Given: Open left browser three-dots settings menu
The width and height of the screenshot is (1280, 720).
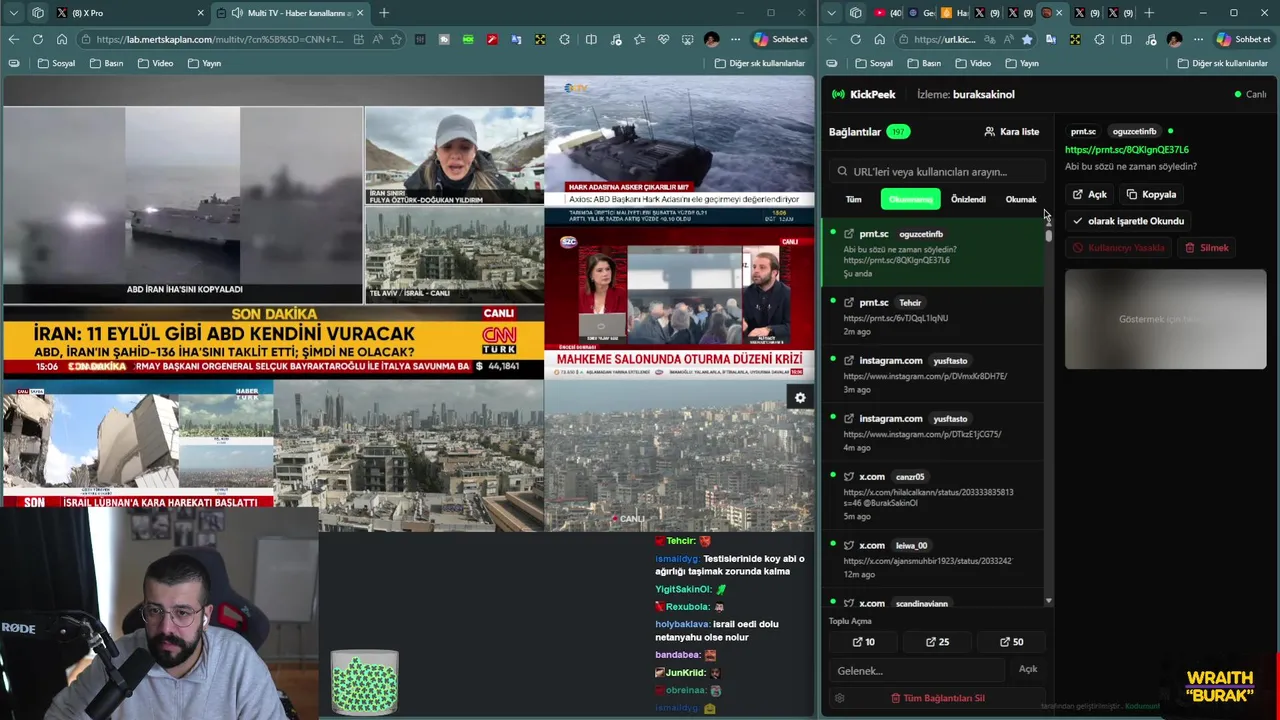Looking at the screenshot, I should [736, 39].
